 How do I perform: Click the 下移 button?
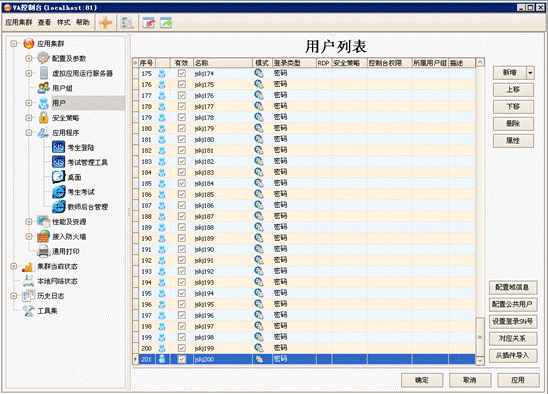pos(513,107)
